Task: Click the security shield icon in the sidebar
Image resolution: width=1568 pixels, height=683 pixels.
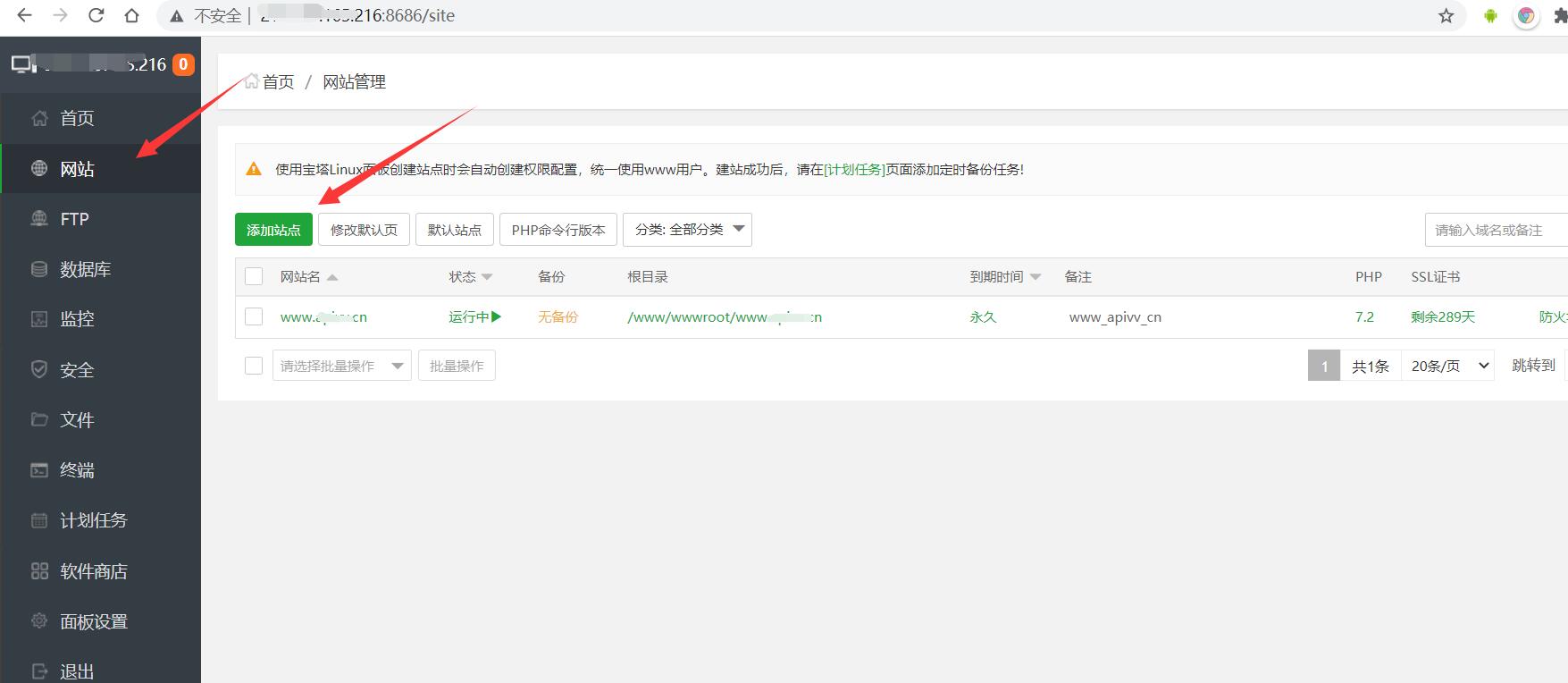Action: pos(39,369)
